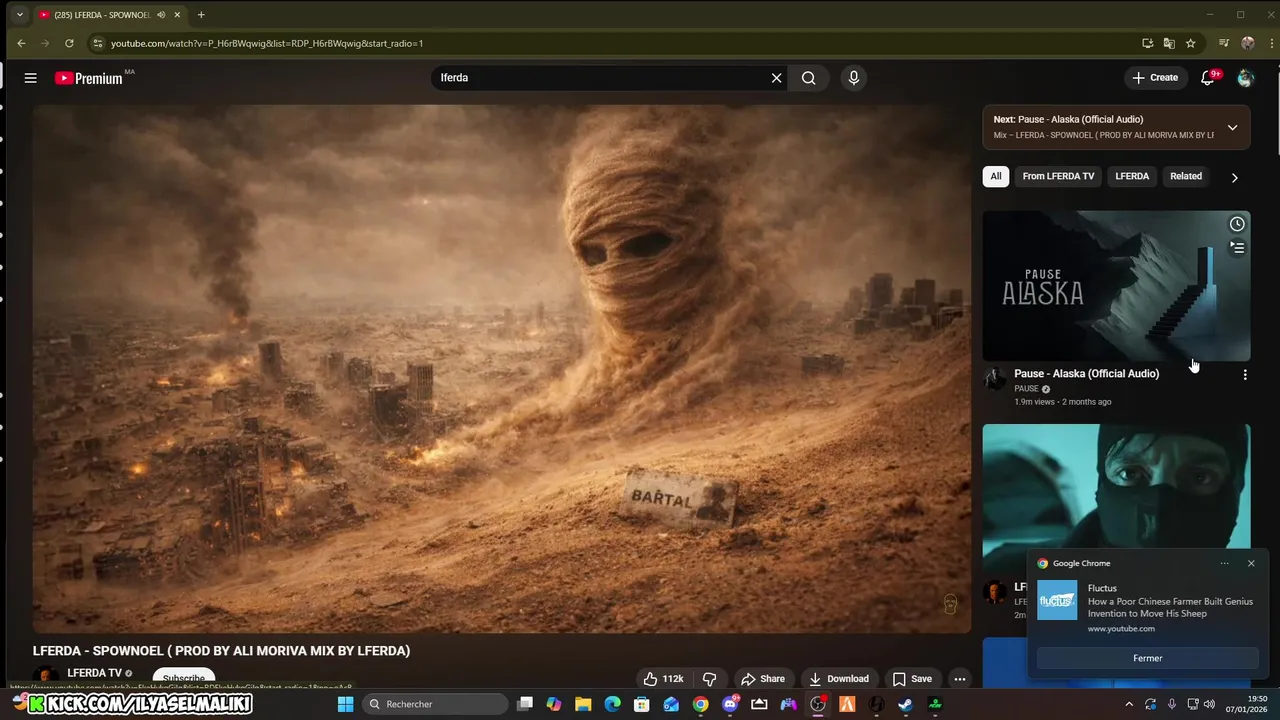This screenshot has height=720, width=1280.
Task: Open Chrome media controls icon
Action: 1224,43
